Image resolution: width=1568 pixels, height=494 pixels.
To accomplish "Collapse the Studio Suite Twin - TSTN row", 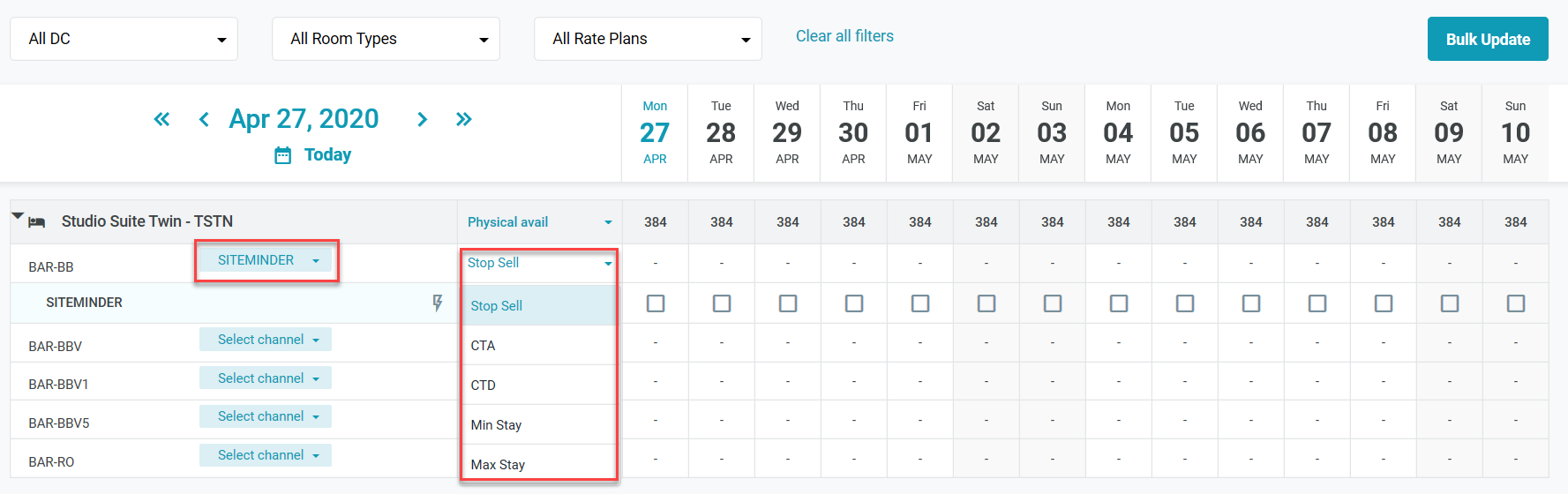I will pyautogui.click(x=18, y=216).
